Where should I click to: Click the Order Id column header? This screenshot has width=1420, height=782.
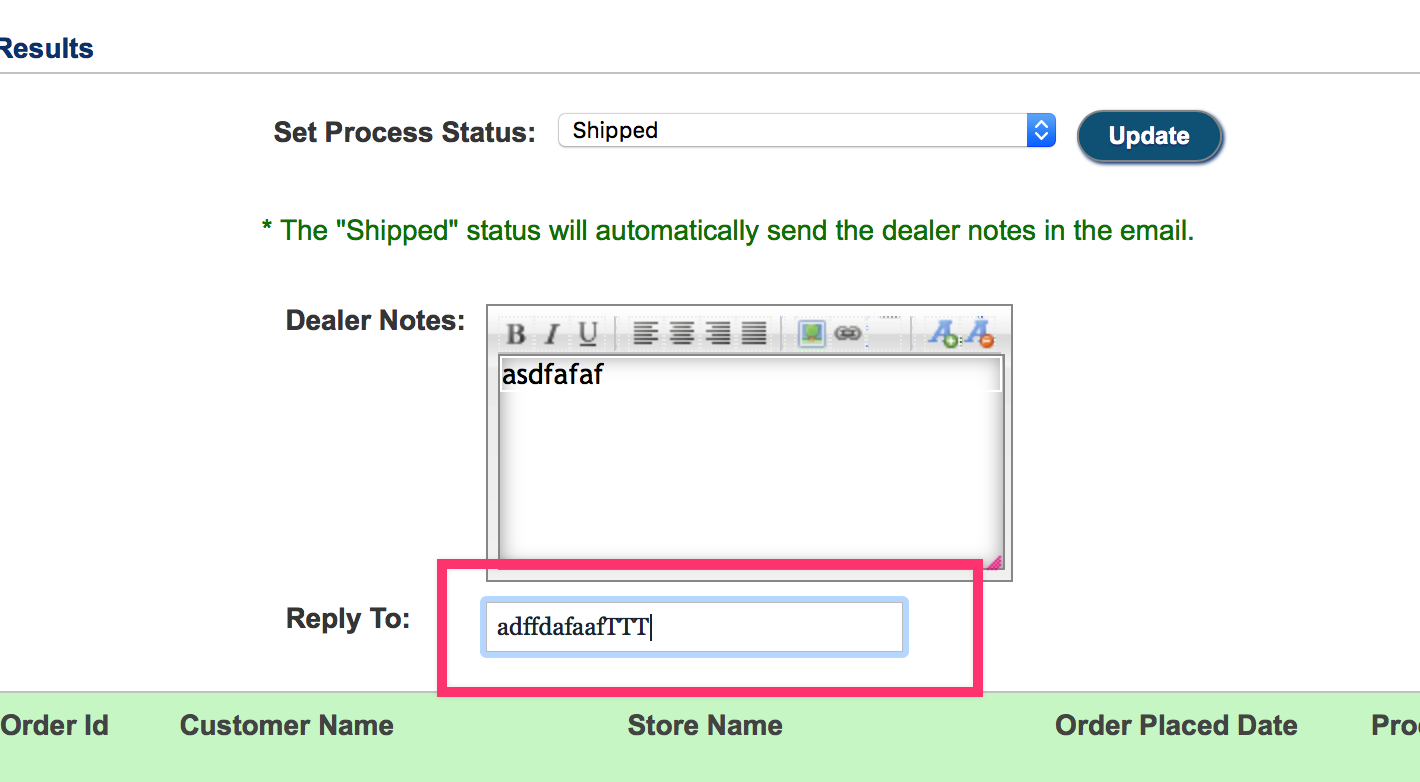click(x=54, y=725)
